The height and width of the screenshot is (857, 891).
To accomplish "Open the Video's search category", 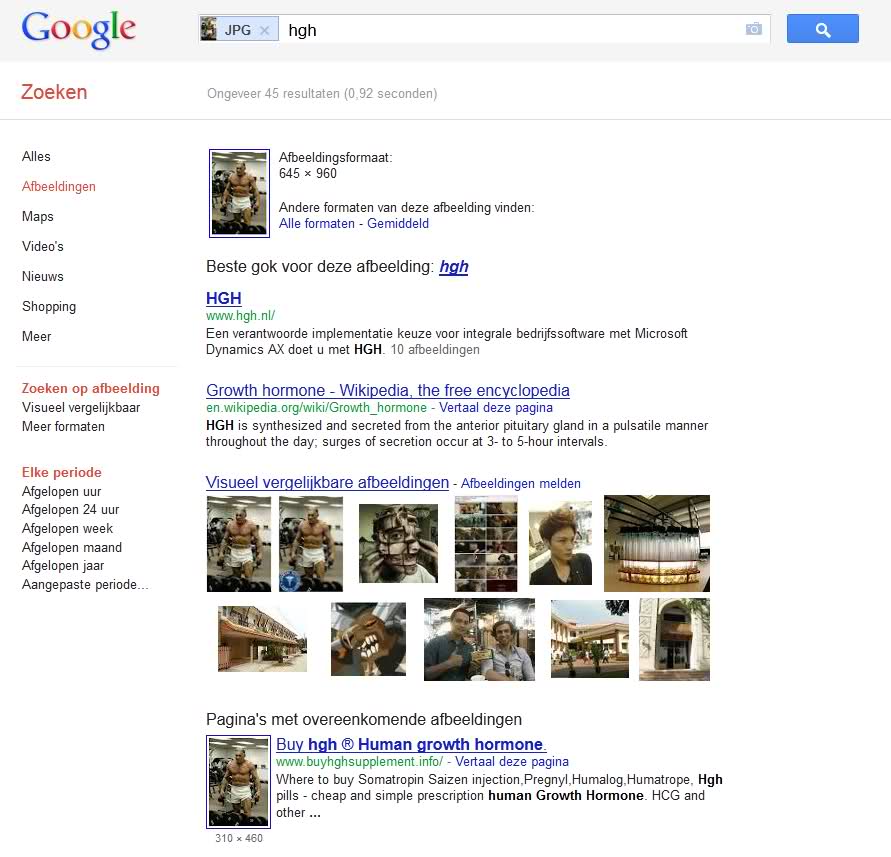I will click(x=43, y=247).
